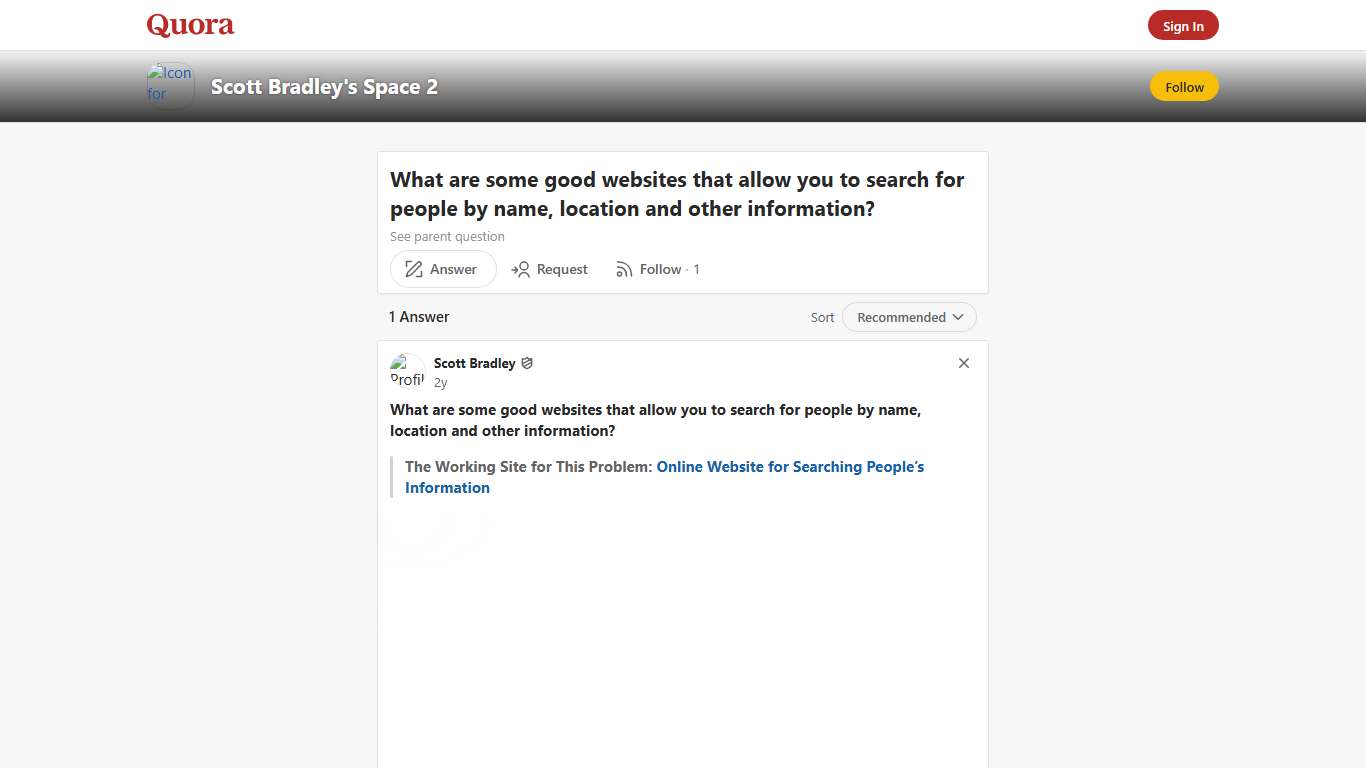Select the Answer pen icon
The width and height of the screenshot is (1366, 768).
pyautogui.click(x=413, y=269)
